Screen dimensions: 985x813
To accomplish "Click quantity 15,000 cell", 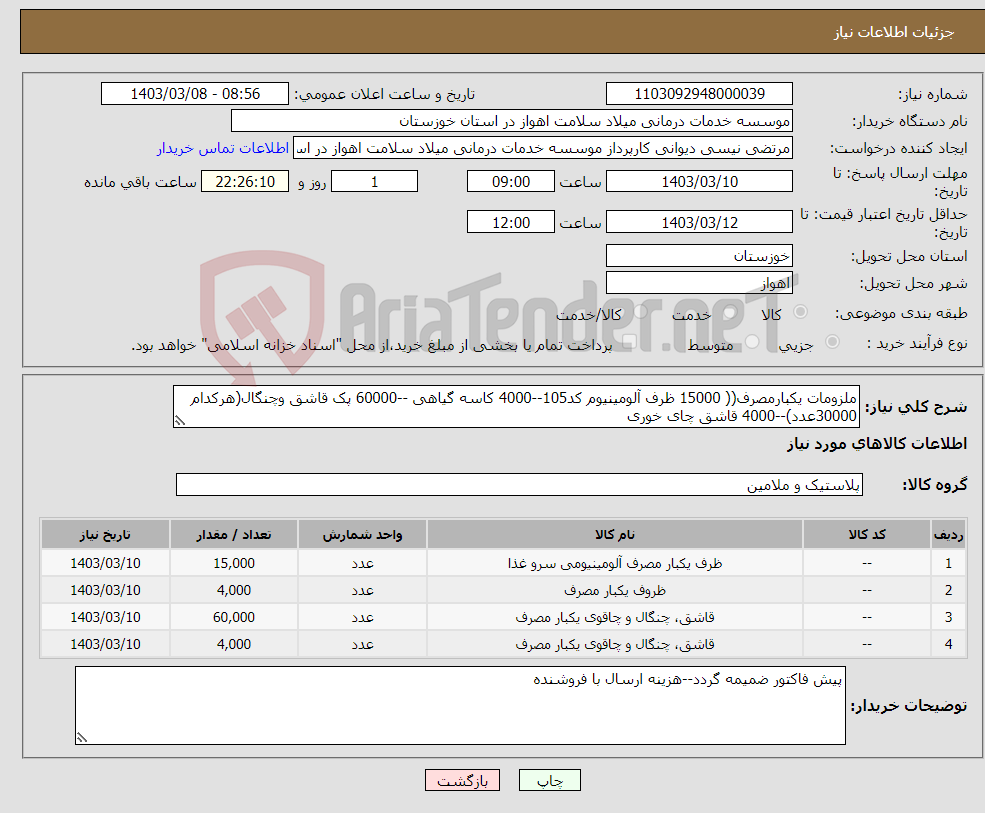I will click(234, 564).
